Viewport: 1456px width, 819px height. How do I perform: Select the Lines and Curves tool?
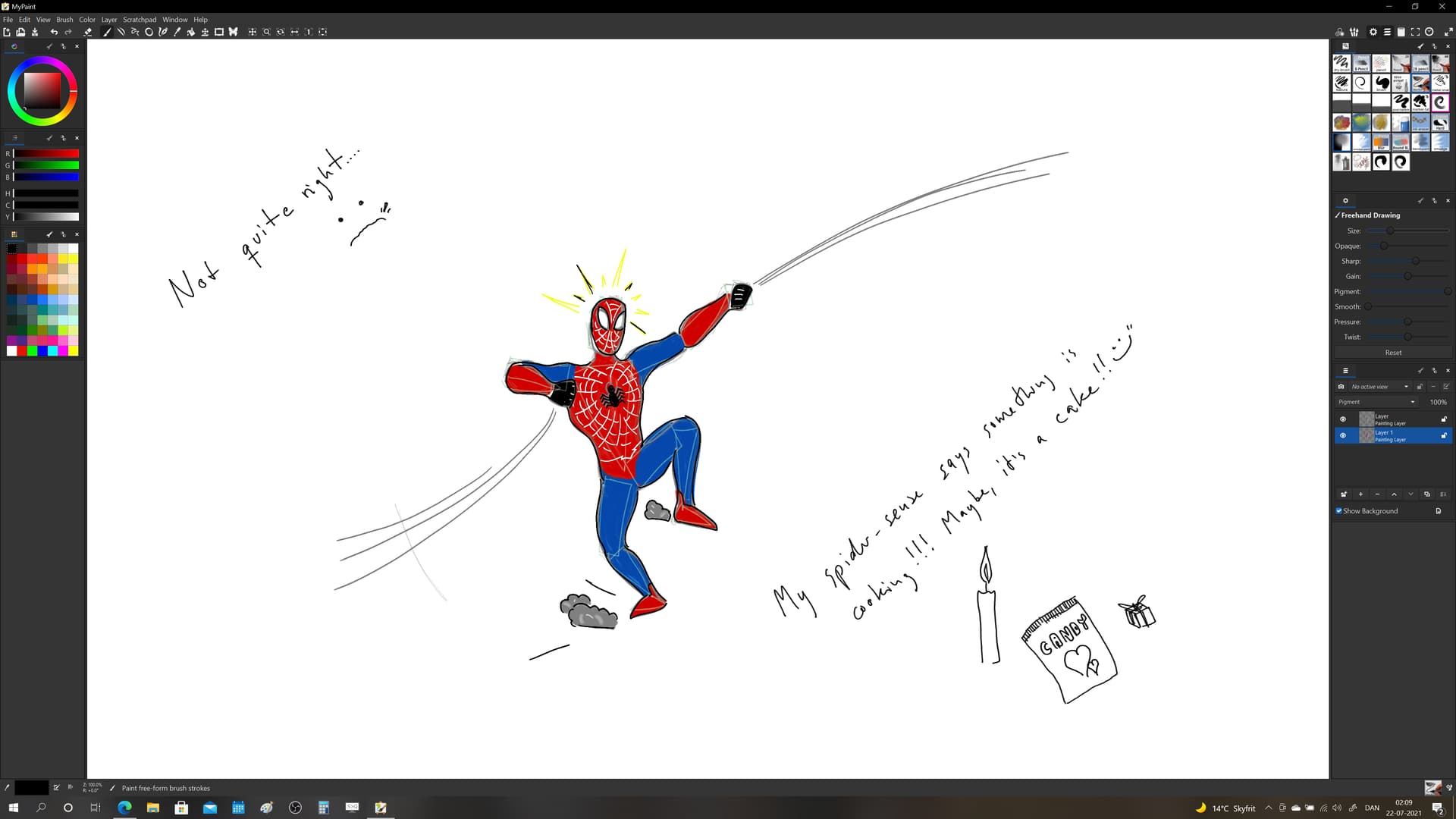click(121, 32)
